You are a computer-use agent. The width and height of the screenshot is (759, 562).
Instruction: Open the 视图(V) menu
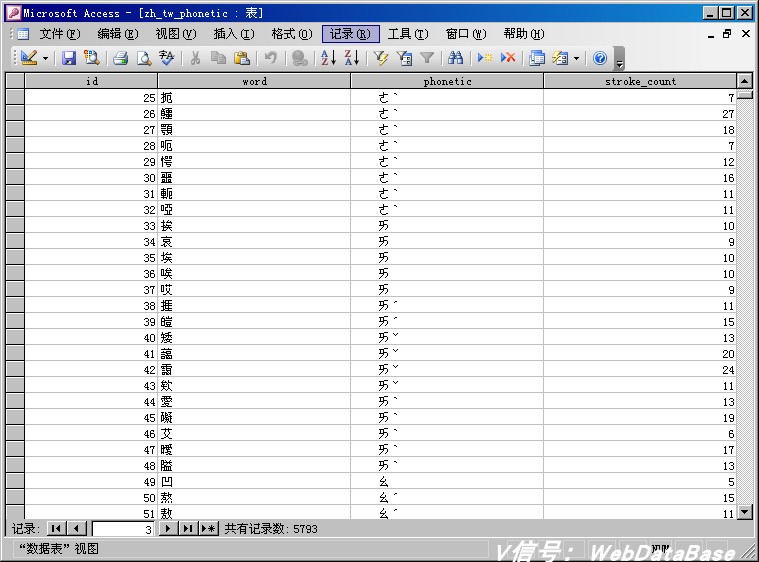coord(176,34)
